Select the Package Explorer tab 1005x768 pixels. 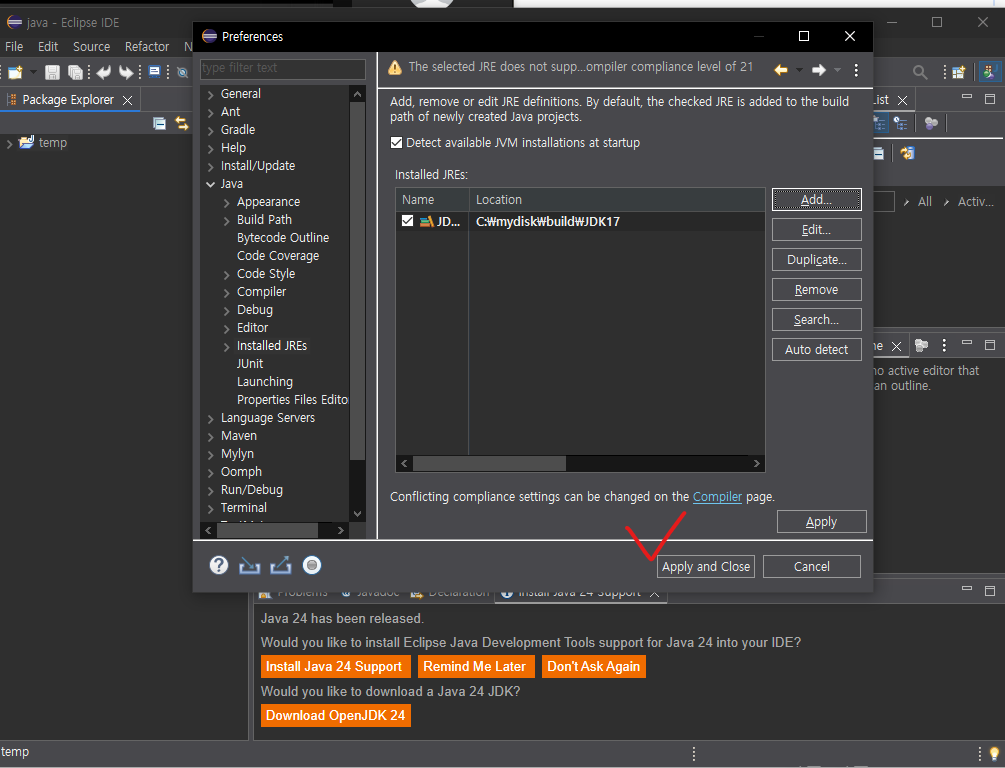coord(68,100)
